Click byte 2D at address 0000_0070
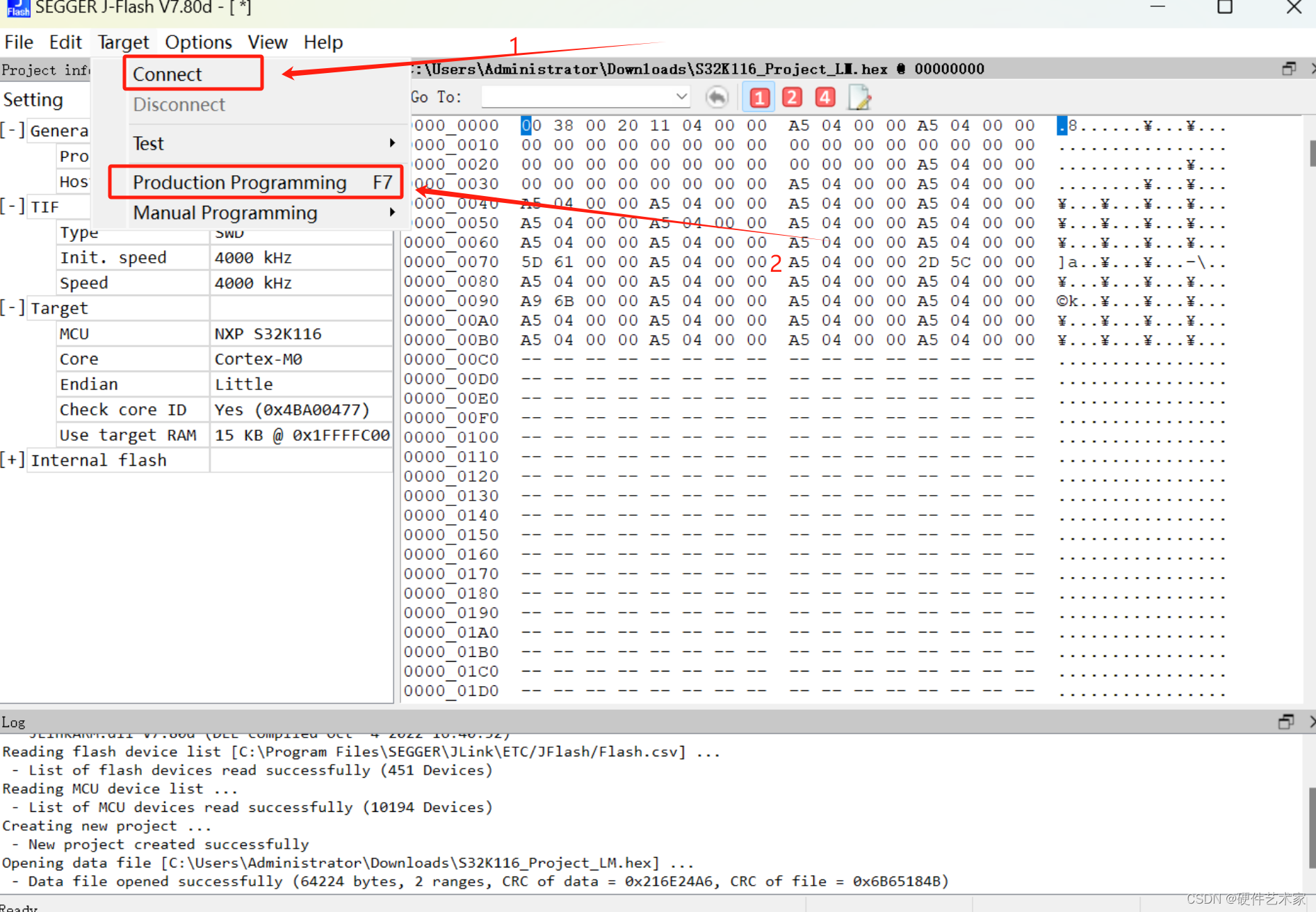This screenshot has width=1316, height=912. [x=928, y=261]
